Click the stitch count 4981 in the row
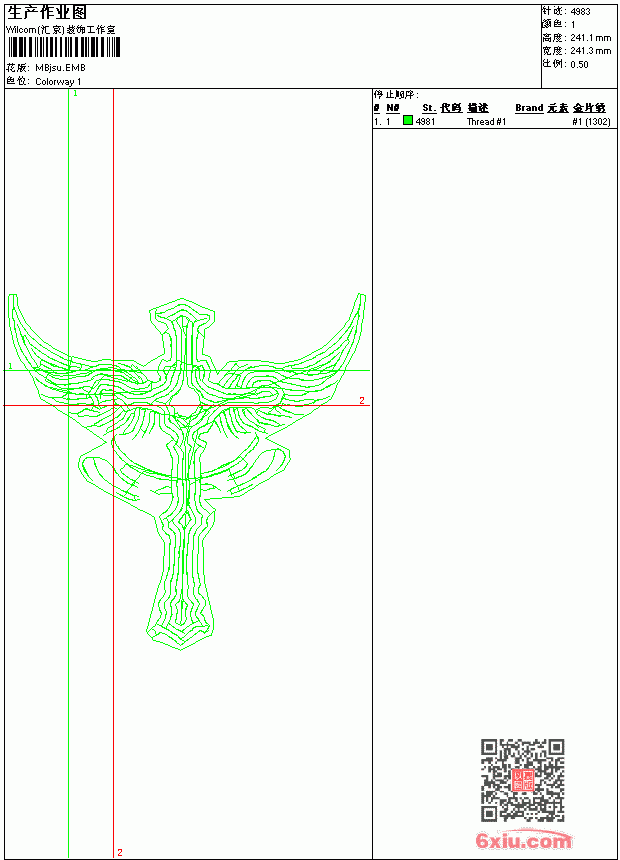620x860 pixels. click(425, 122)
